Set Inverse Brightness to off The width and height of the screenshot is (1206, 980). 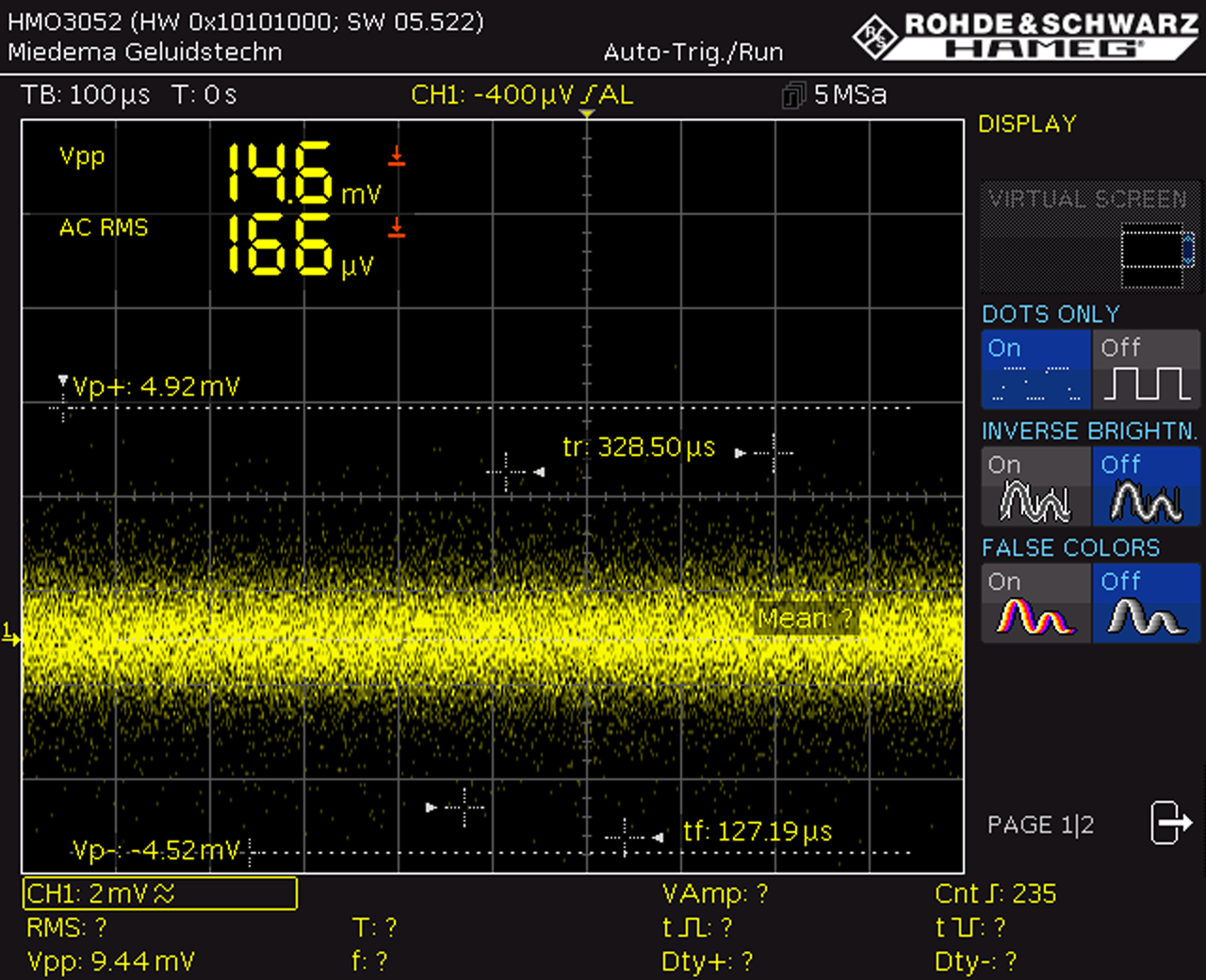coord(1147,486)
